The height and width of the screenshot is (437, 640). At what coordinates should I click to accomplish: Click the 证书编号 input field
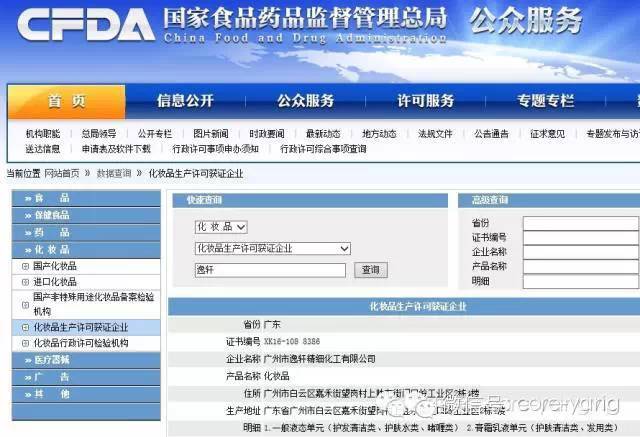[581, 237]
